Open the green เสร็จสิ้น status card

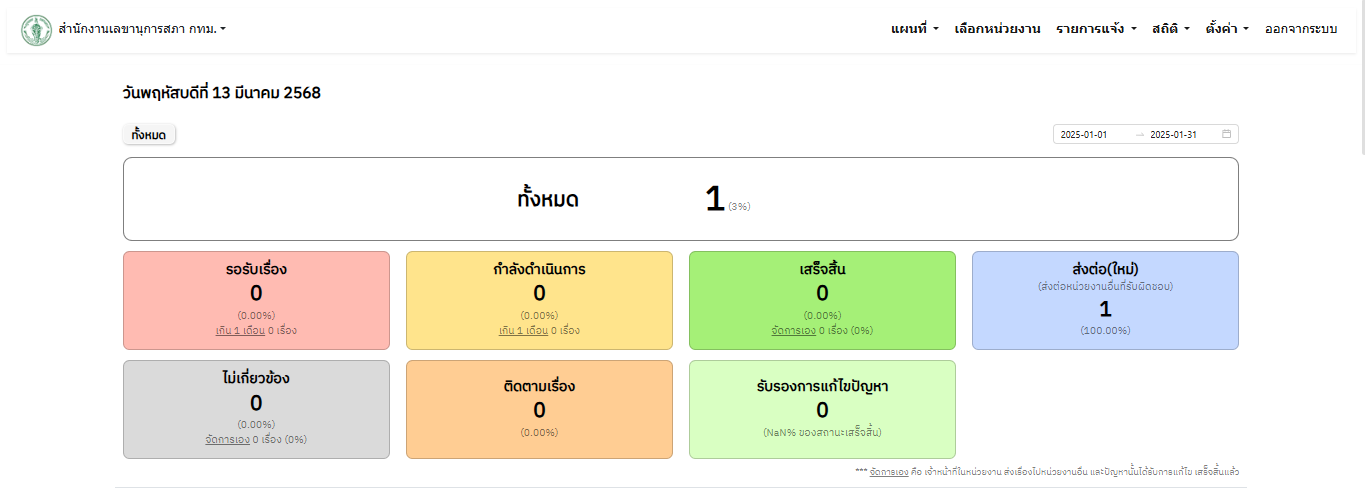pos(822,301)
